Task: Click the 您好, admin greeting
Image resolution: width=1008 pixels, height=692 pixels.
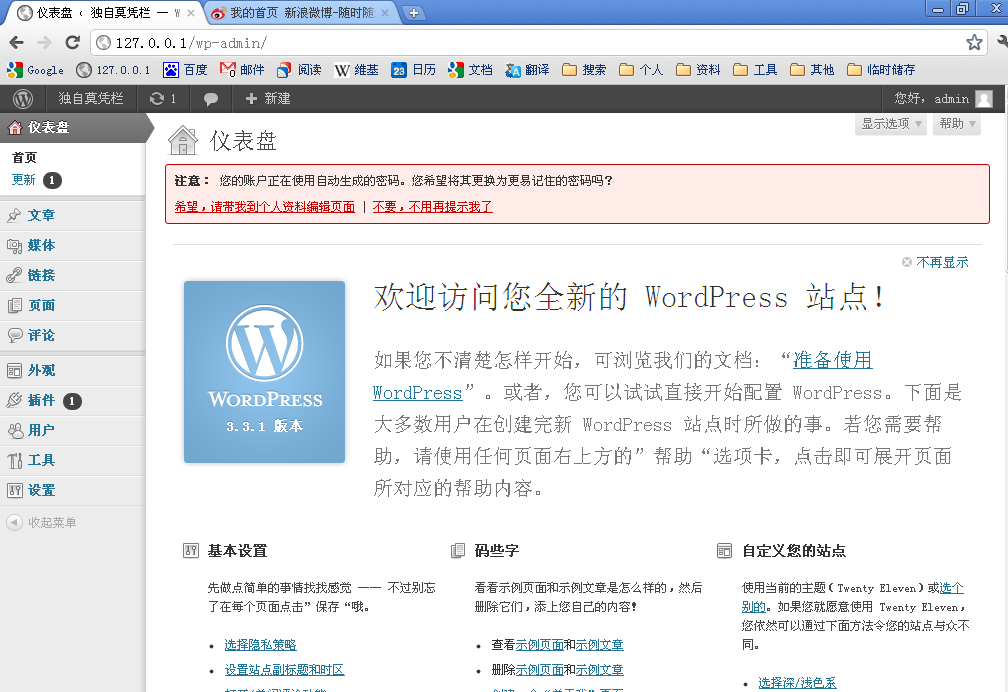Action: tap(932, 98)
